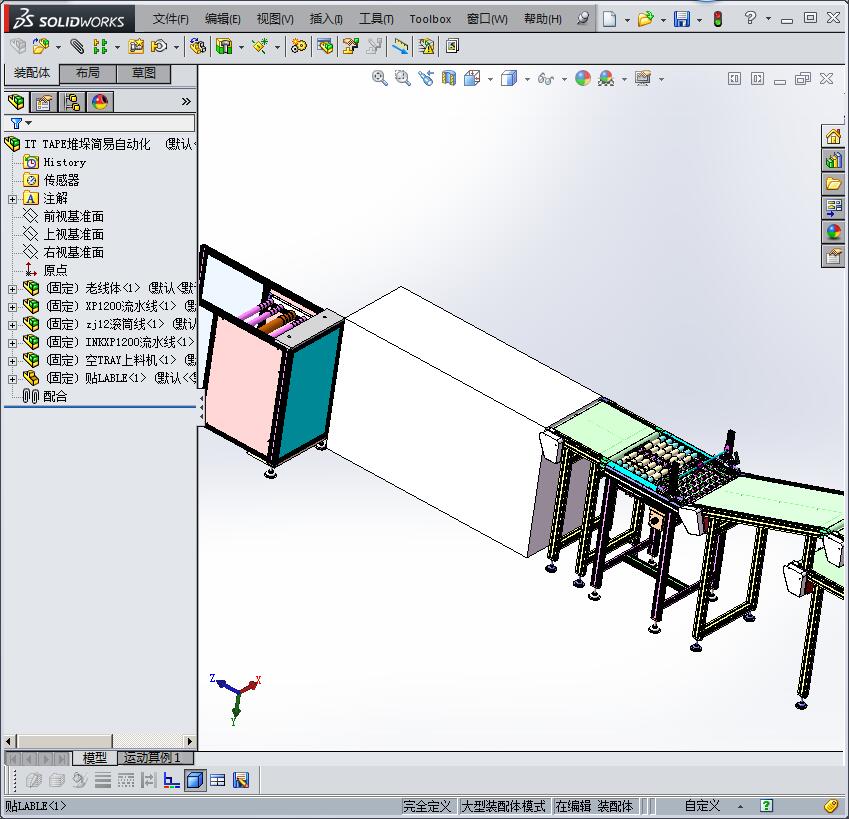This screenshot has width=849, height=819.
Task: Select the 模型 tab
Action: [x=95, y=758]
